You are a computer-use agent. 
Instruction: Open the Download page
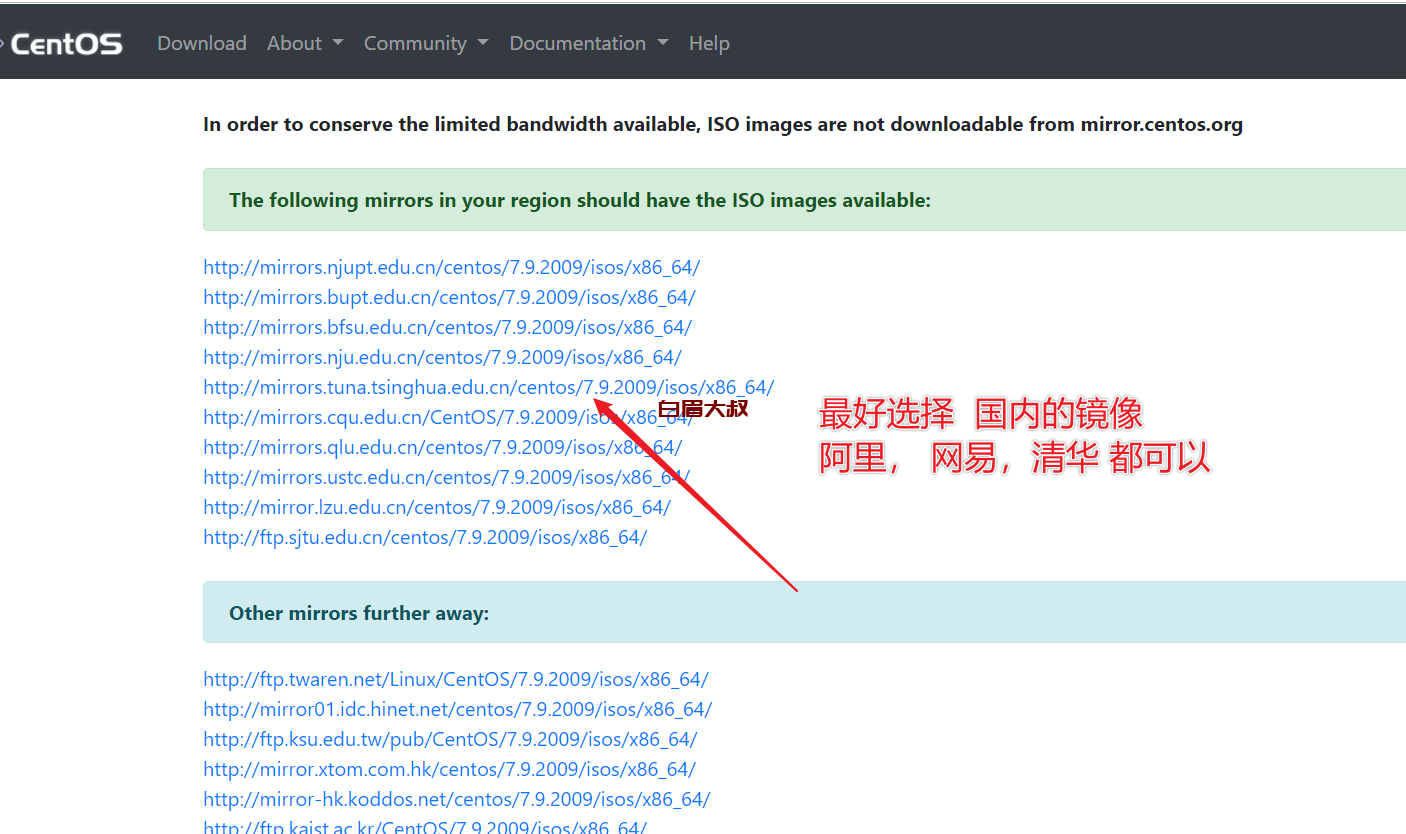[202, 43]
